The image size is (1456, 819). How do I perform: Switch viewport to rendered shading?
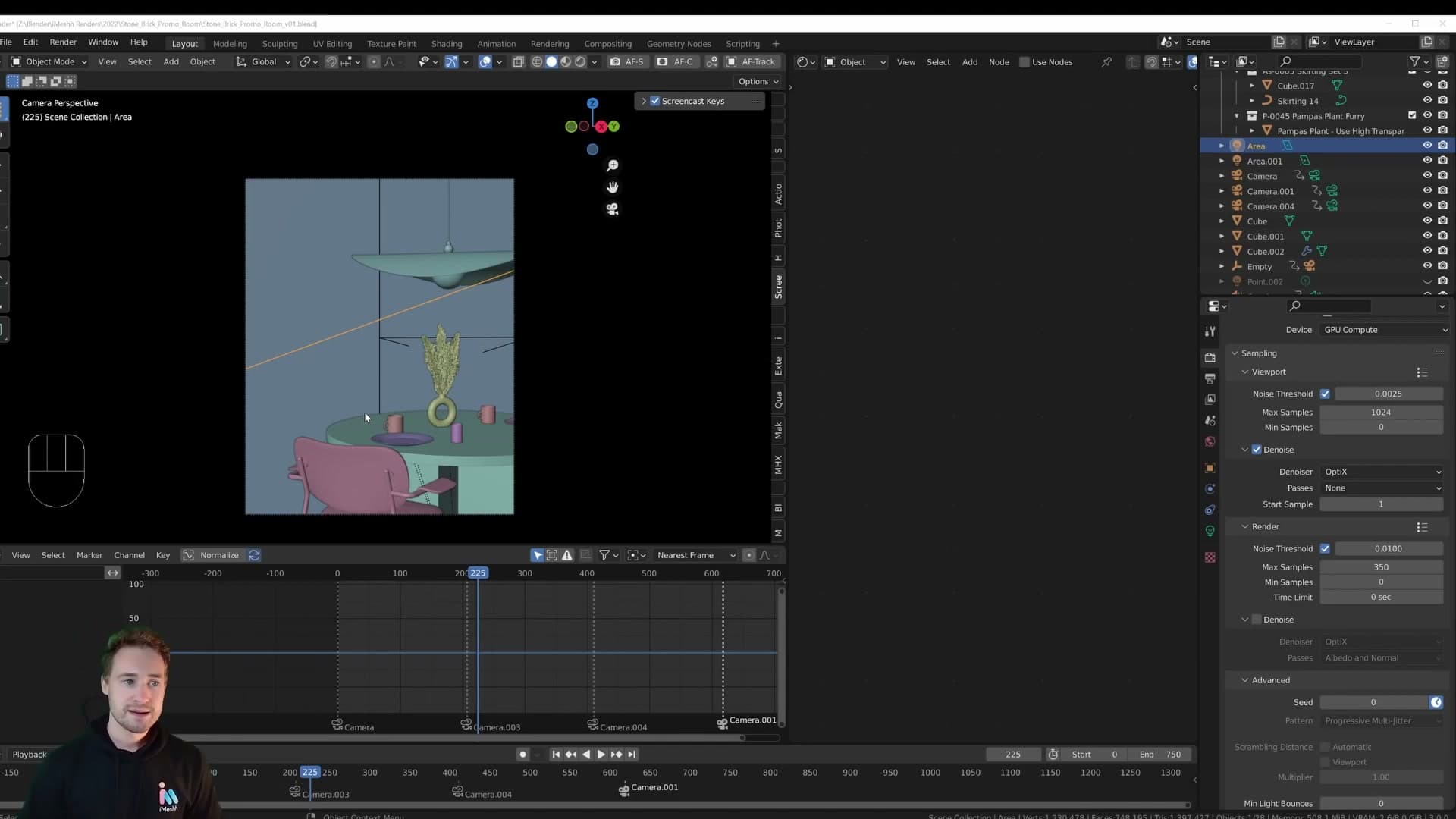(x=580, y=61)
